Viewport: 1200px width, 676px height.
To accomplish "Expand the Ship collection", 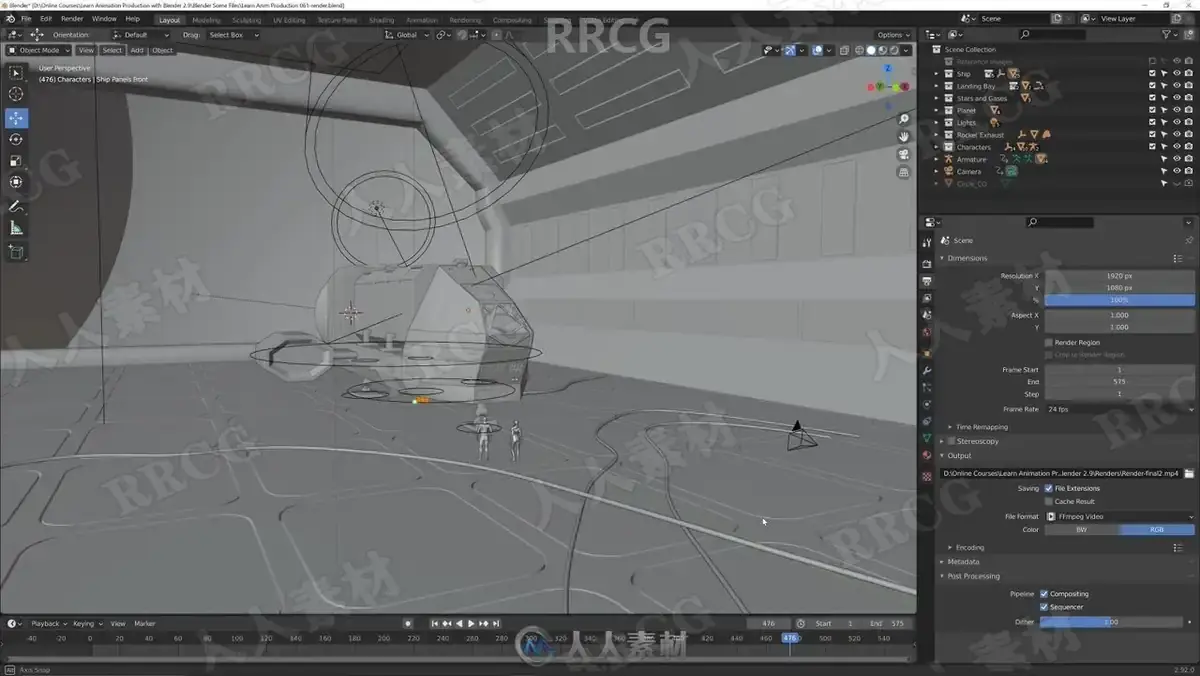I will coord(937,74).
